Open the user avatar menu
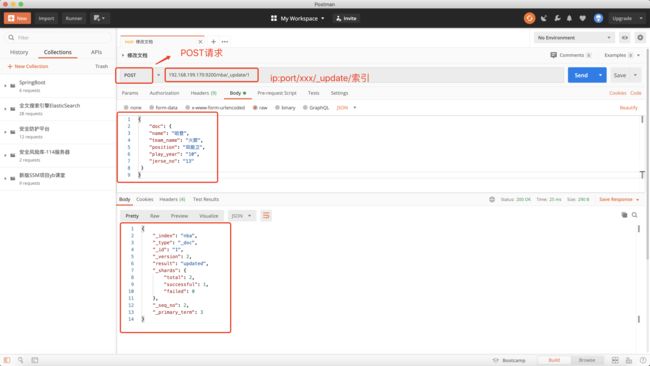The height and width of the screenshot is (366, 650). tap(598, 18)
